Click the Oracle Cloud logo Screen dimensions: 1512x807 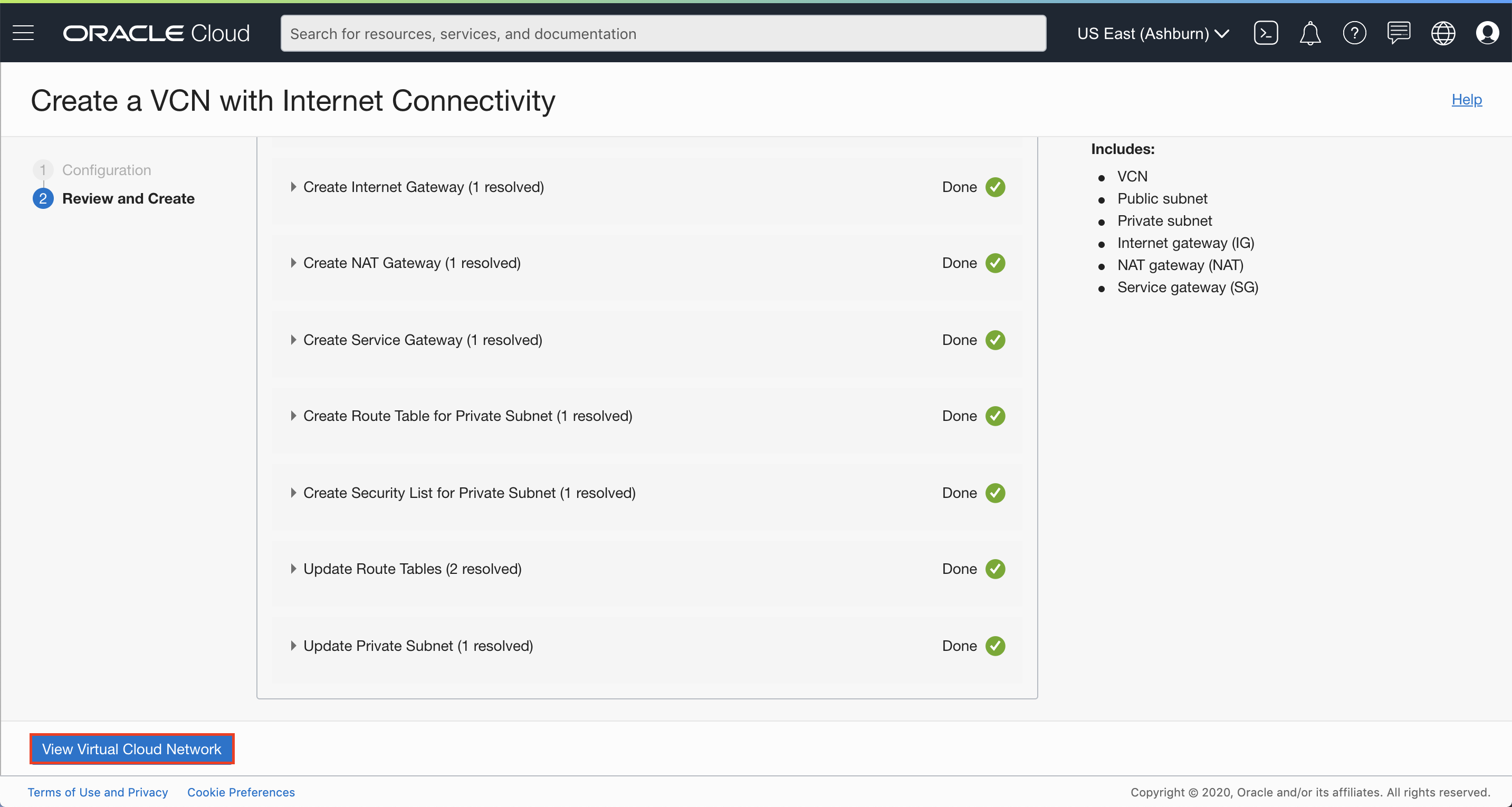coord(156,33)
